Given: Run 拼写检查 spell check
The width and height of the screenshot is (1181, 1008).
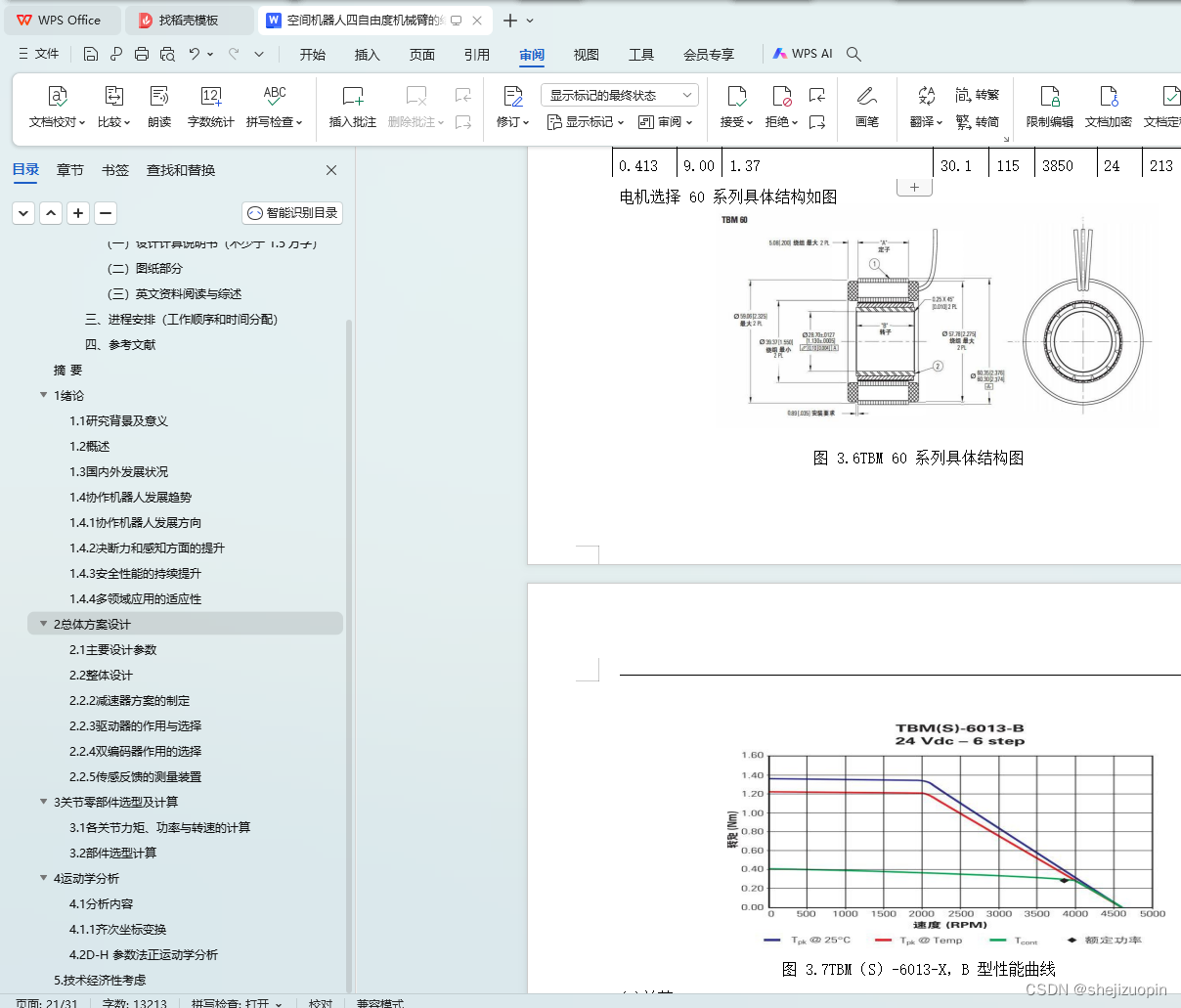Looking at the screenshot, I should (x=275, y=107).
